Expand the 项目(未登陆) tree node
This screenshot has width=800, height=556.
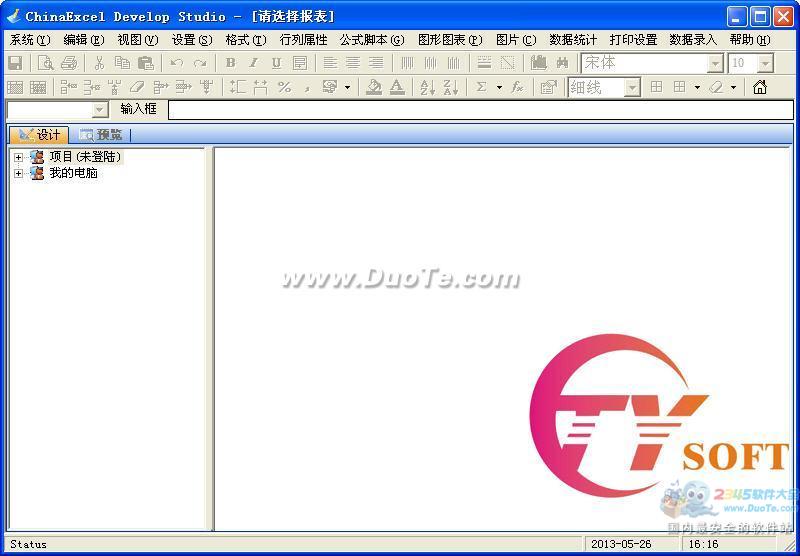18,158
